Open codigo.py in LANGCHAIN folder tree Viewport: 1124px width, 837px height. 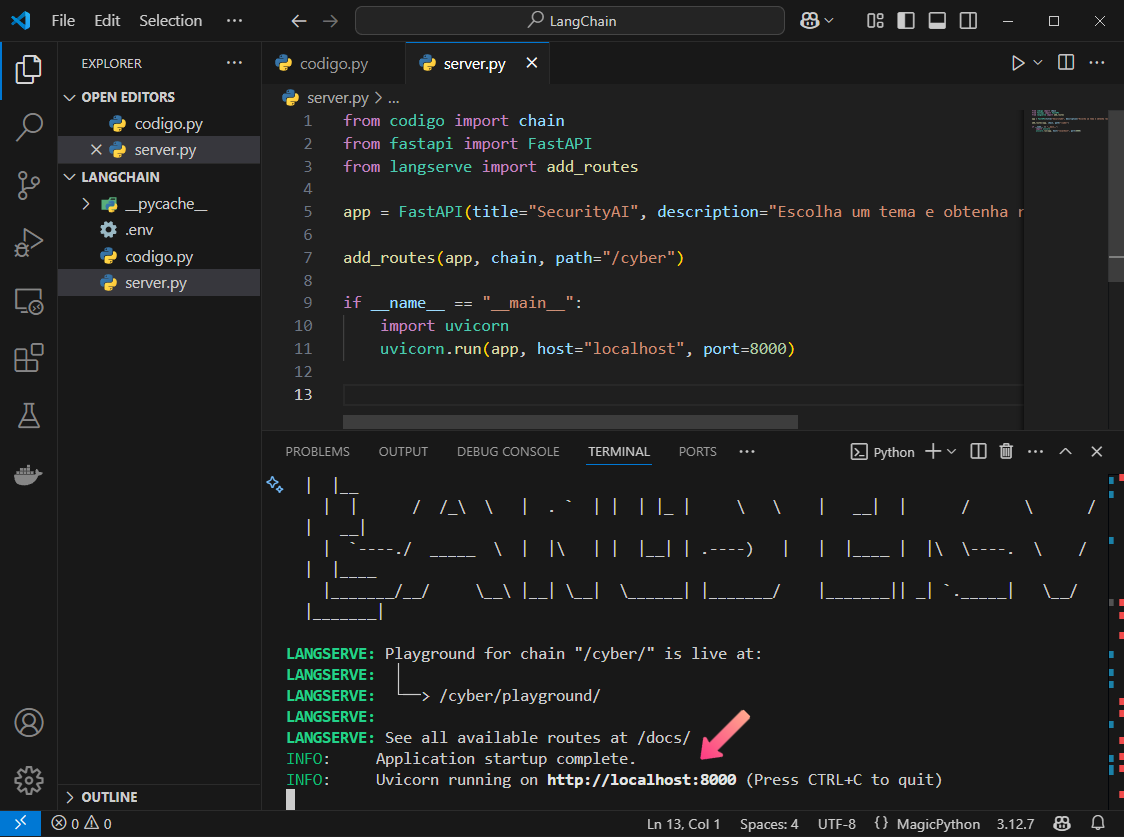click(x=158, y=257)
